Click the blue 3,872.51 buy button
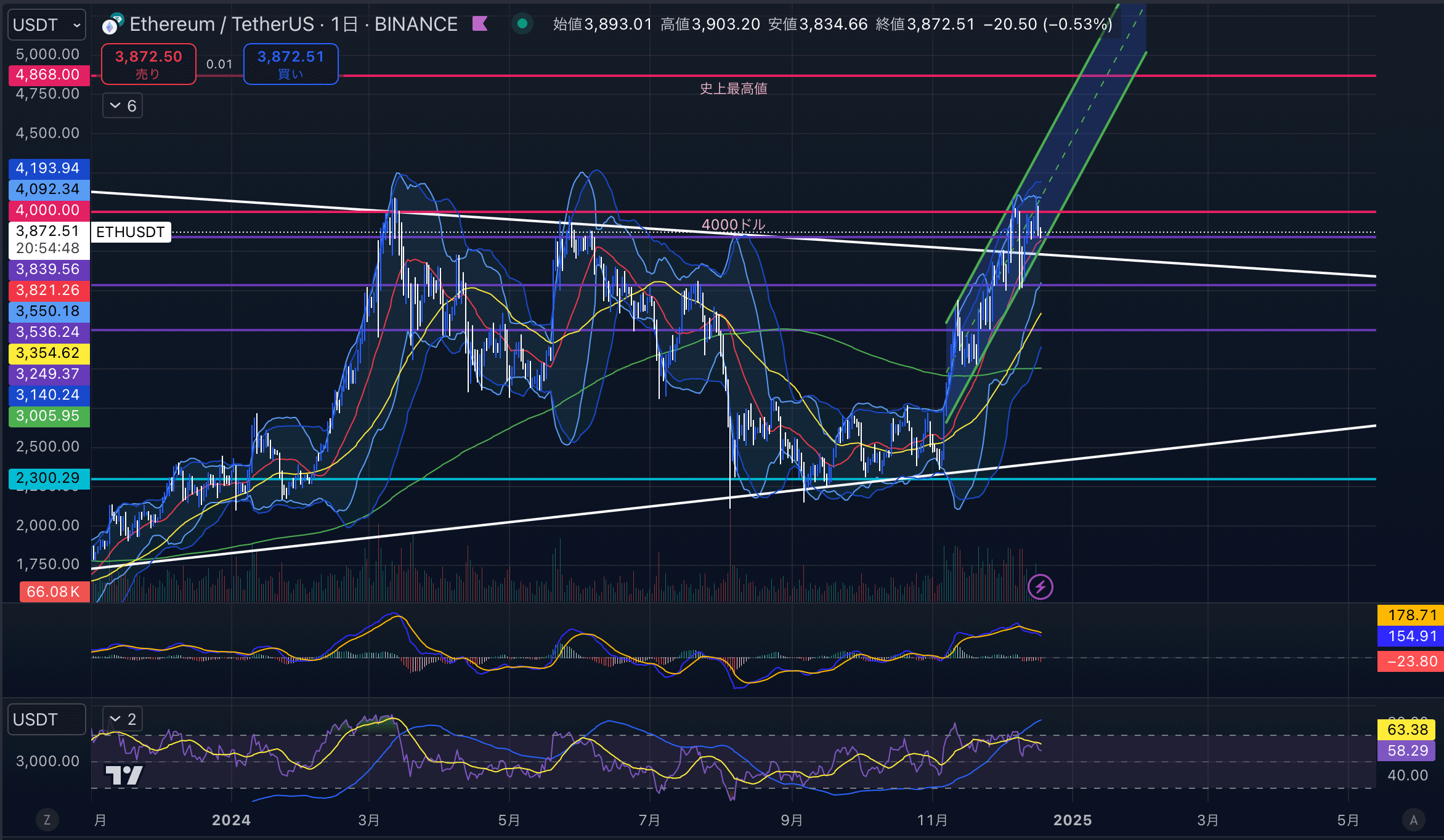This screenshot has width=1444, height=840. pyautogui.click(x=291, y=64)
